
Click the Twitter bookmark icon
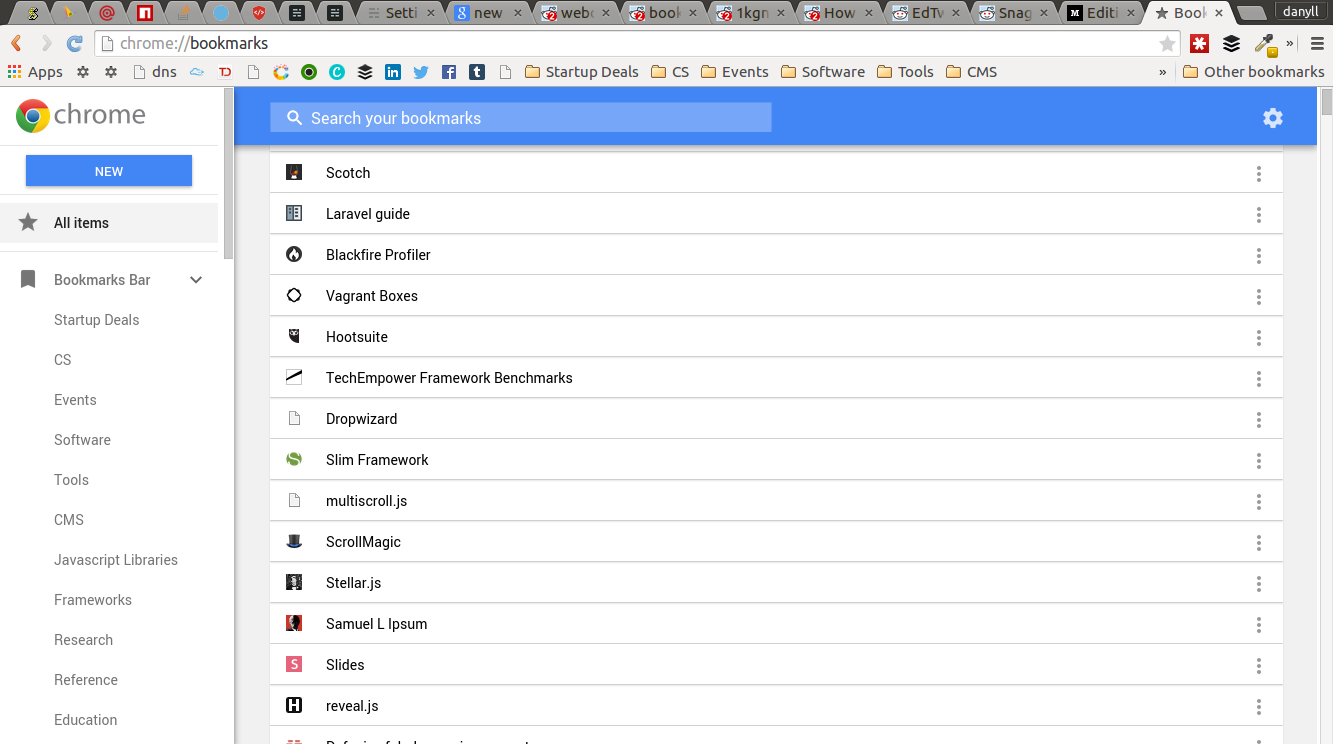tap(421, 72)
